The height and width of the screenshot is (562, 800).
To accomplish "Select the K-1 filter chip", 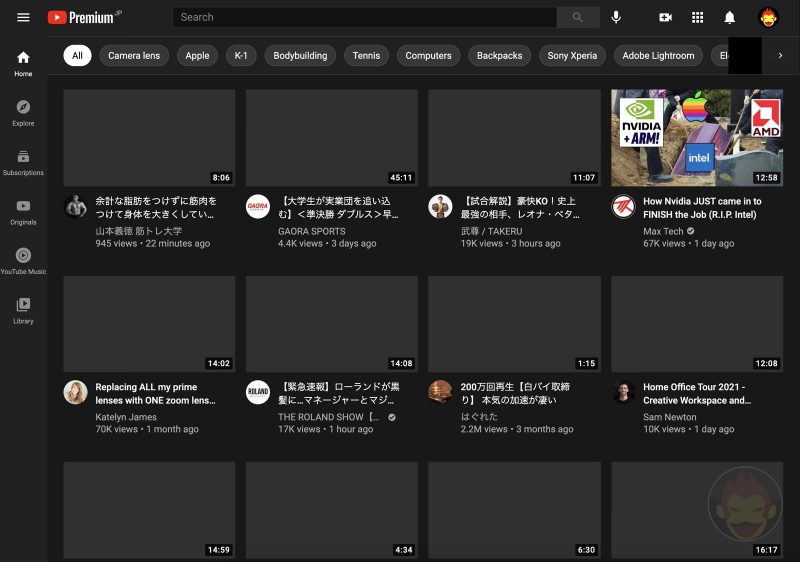I will pyautogui.click(x=241, y=56).
